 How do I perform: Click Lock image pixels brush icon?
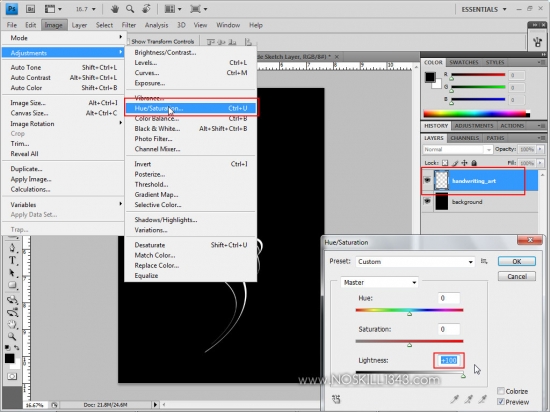tap(455, 163)
